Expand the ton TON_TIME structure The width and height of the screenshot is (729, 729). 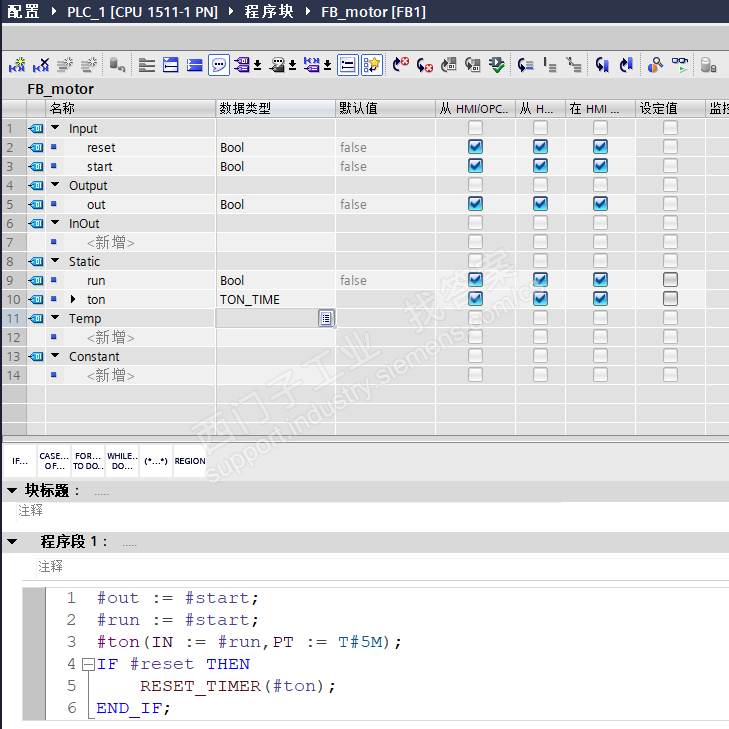click(x=73, y=299)
